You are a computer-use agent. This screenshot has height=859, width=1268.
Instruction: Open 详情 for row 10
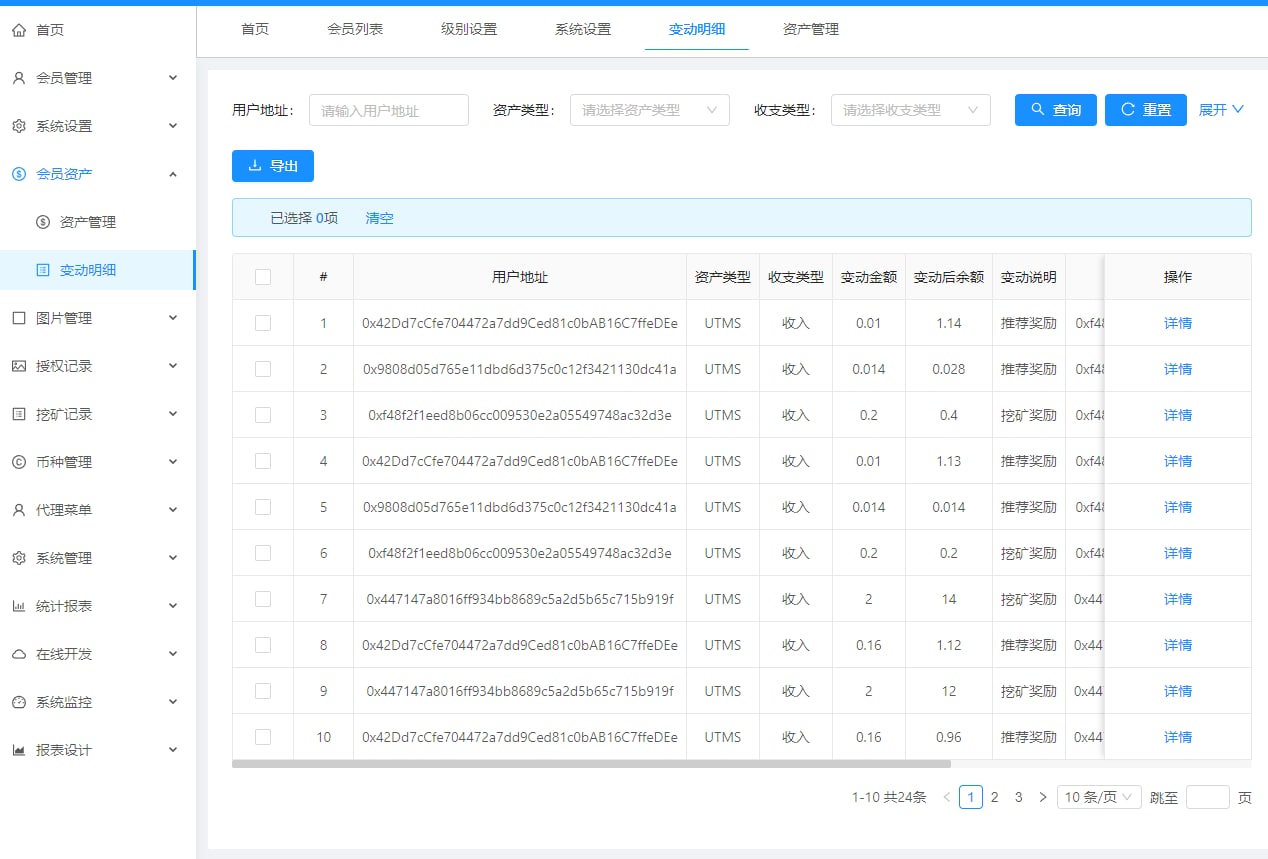pyautogui.click(x=1178, y=737)
